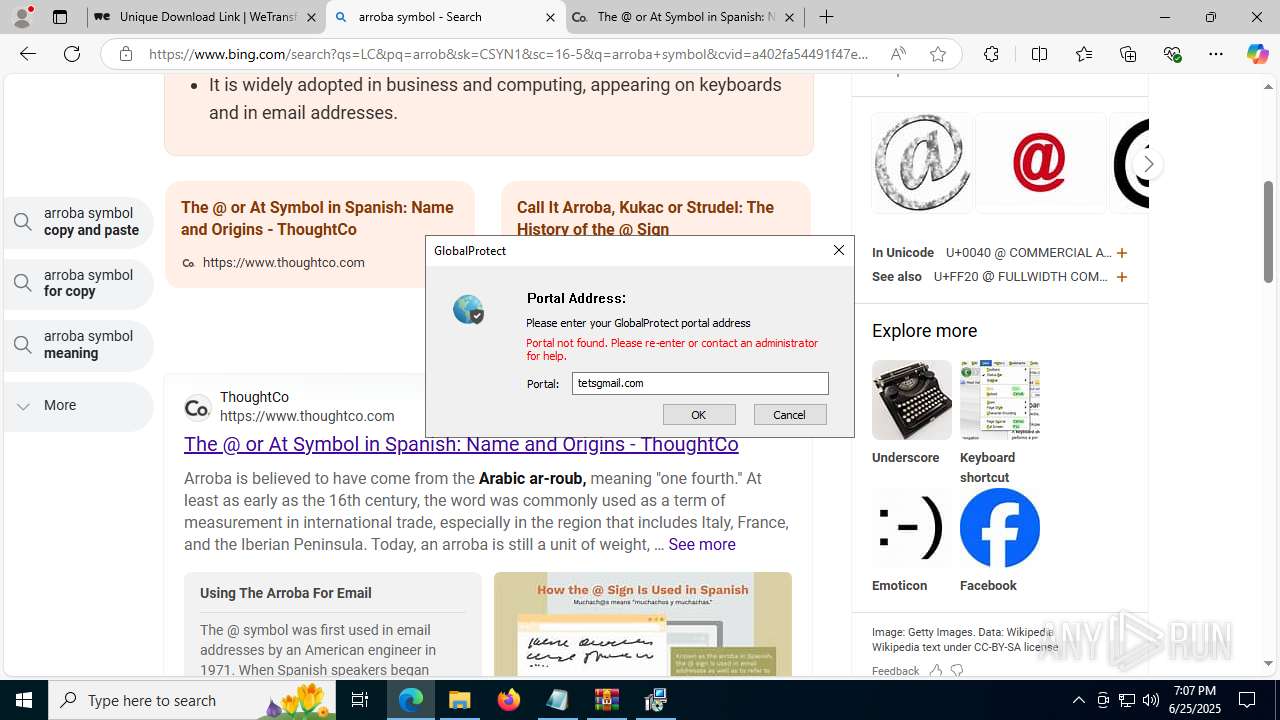
Task: Go back in browser history
Action: point(27,54)
